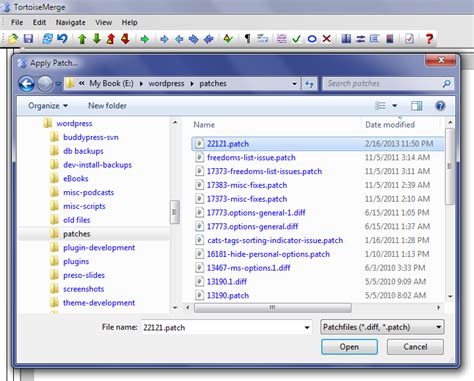Viewport: 474px width, 381px height.
Task: Click the dialog Forward navigation button
Action: (x=45, y=83)
